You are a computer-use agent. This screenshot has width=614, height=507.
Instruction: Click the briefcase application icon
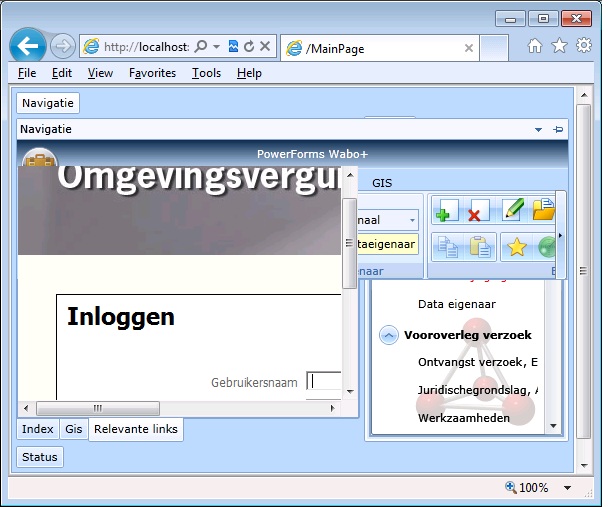[x=40, y=157]
